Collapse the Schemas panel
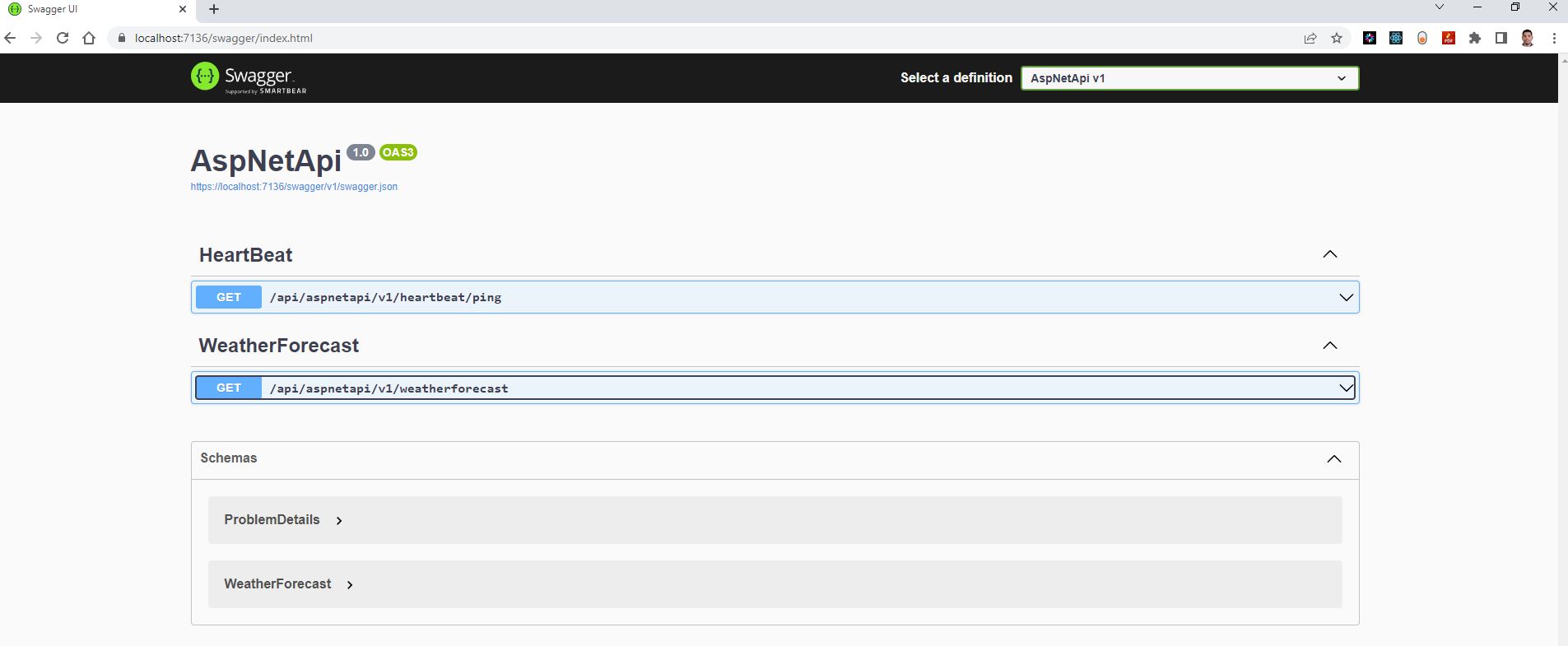This screenshot has width=1568, height=646. pyautogui.click(x=1334, y=459)
